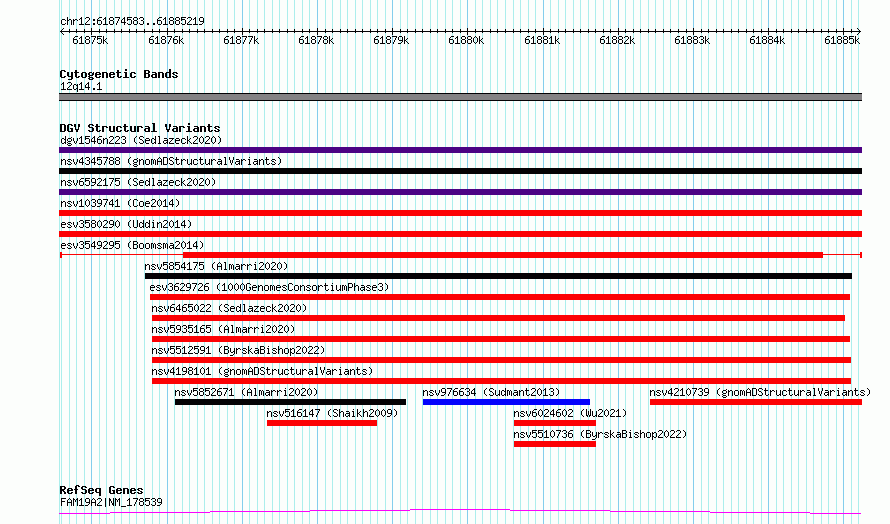Click the black nsv4345788 variant bar
The image size is (890, 524).
pos(460,171)
